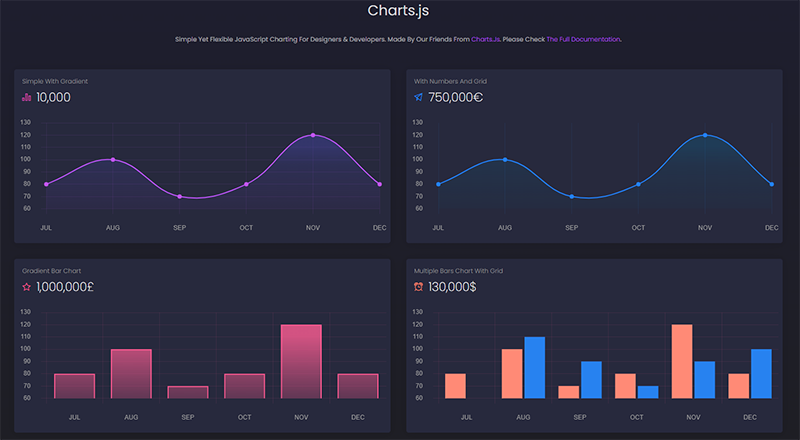Click the 60 y-axis label in Gradient Bar Chart
Viewport: 800px width, 440px height.
(x=27, y=398)
